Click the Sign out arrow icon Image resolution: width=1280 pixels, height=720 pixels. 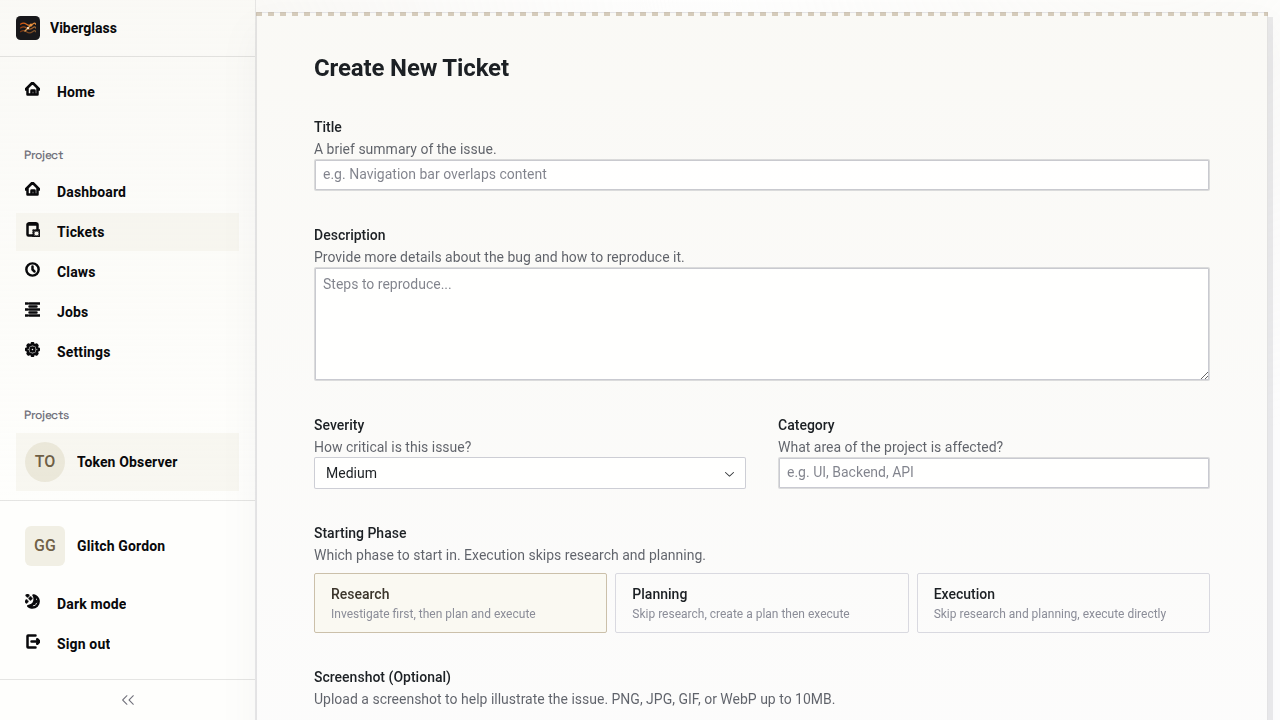[x=33, y=642]
